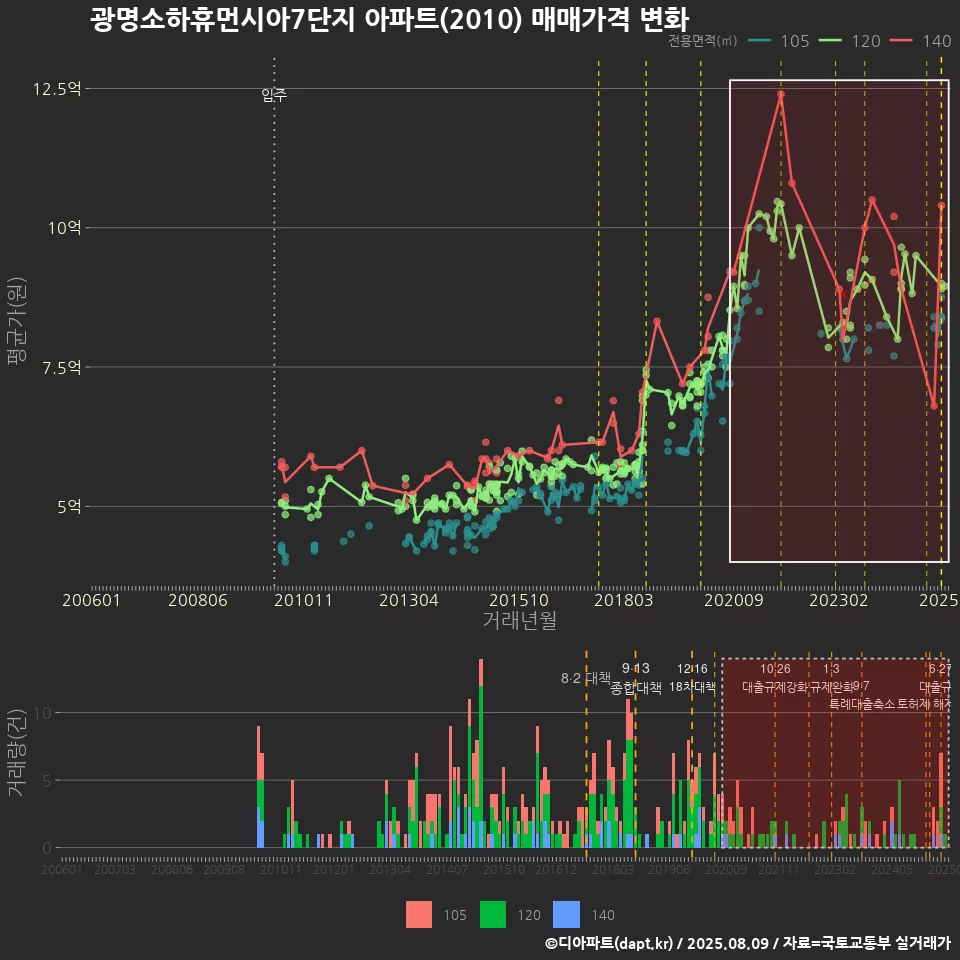
Task: Click 202111 on the volume chart x-axis
Action: point(779,869)
